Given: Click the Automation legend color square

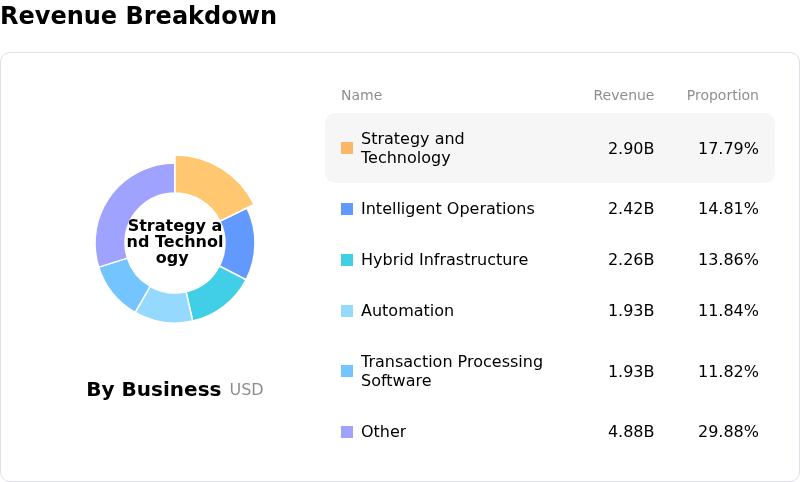Looking at the screenshot, I should point(347,311).
